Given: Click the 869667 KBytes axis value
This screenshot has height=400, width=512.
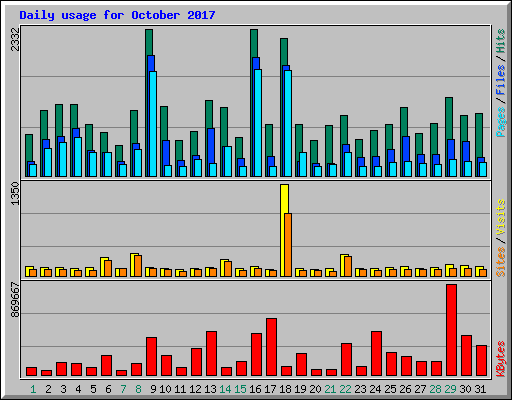Looking at the screenshot, I should (x=15, y=300).
